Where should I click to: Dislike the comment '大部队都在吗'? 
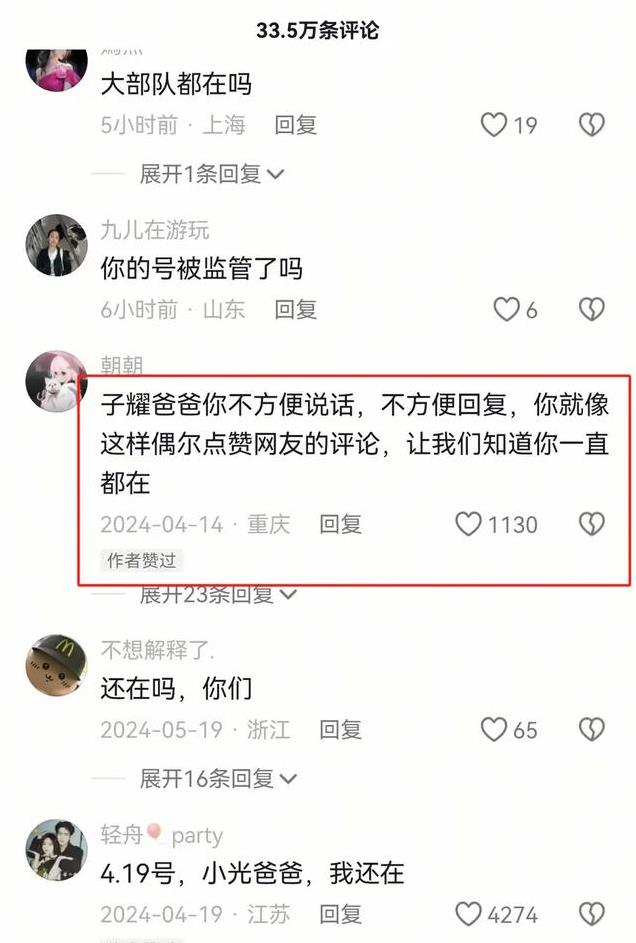pyautogui.click(x=592, y=125)
